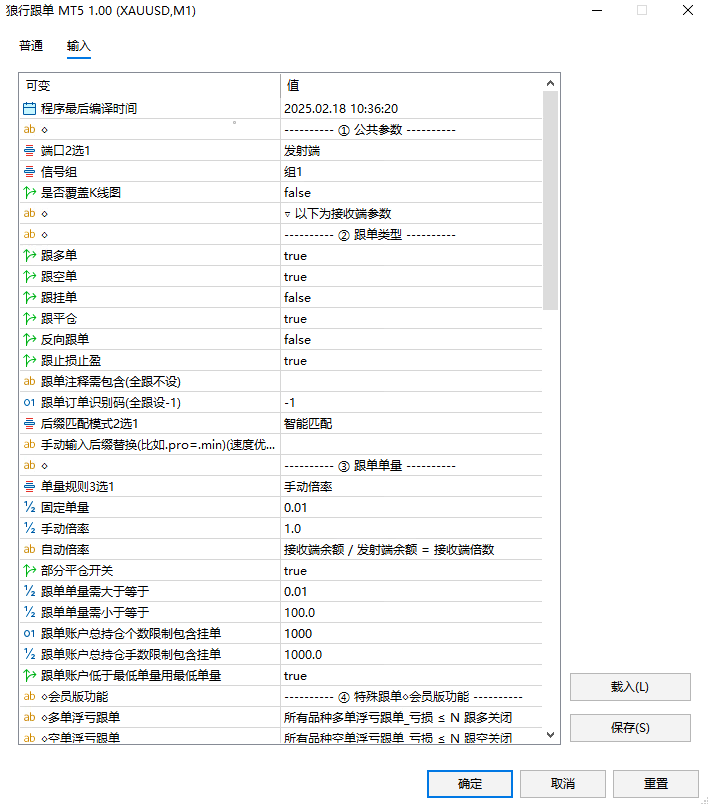
Task: Toggle the true value of 跟止损止盈
Action: tap(411, 361)
